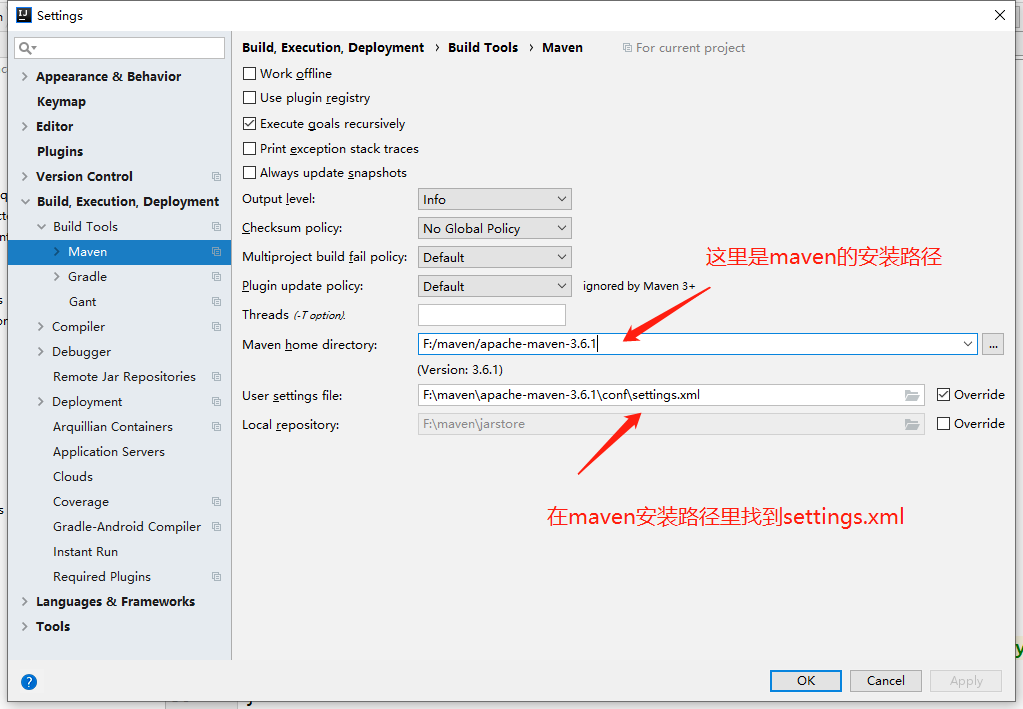Screen dimensions: 1023x709
Task: Click project-level icon beside Coverage row
Action: [217, 502]
